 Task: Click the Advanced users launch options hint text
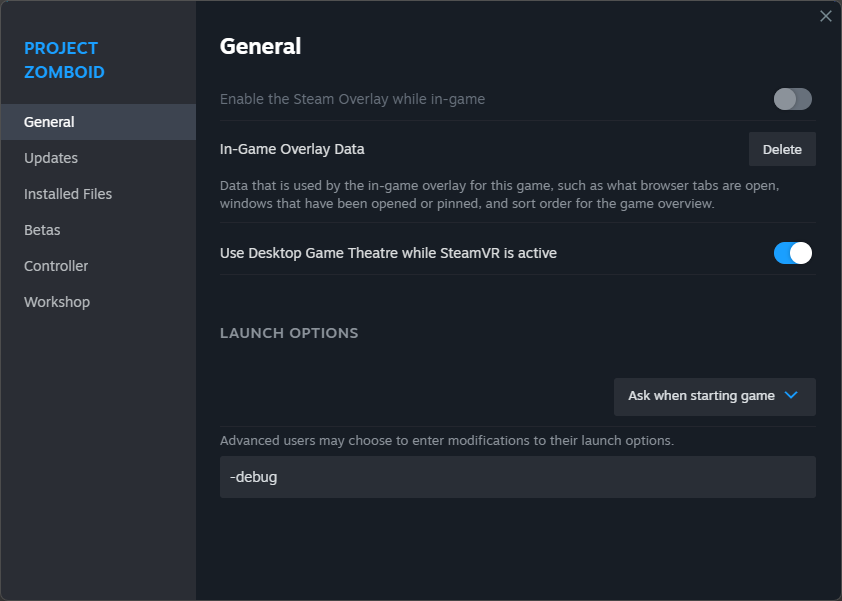point(447,440)
